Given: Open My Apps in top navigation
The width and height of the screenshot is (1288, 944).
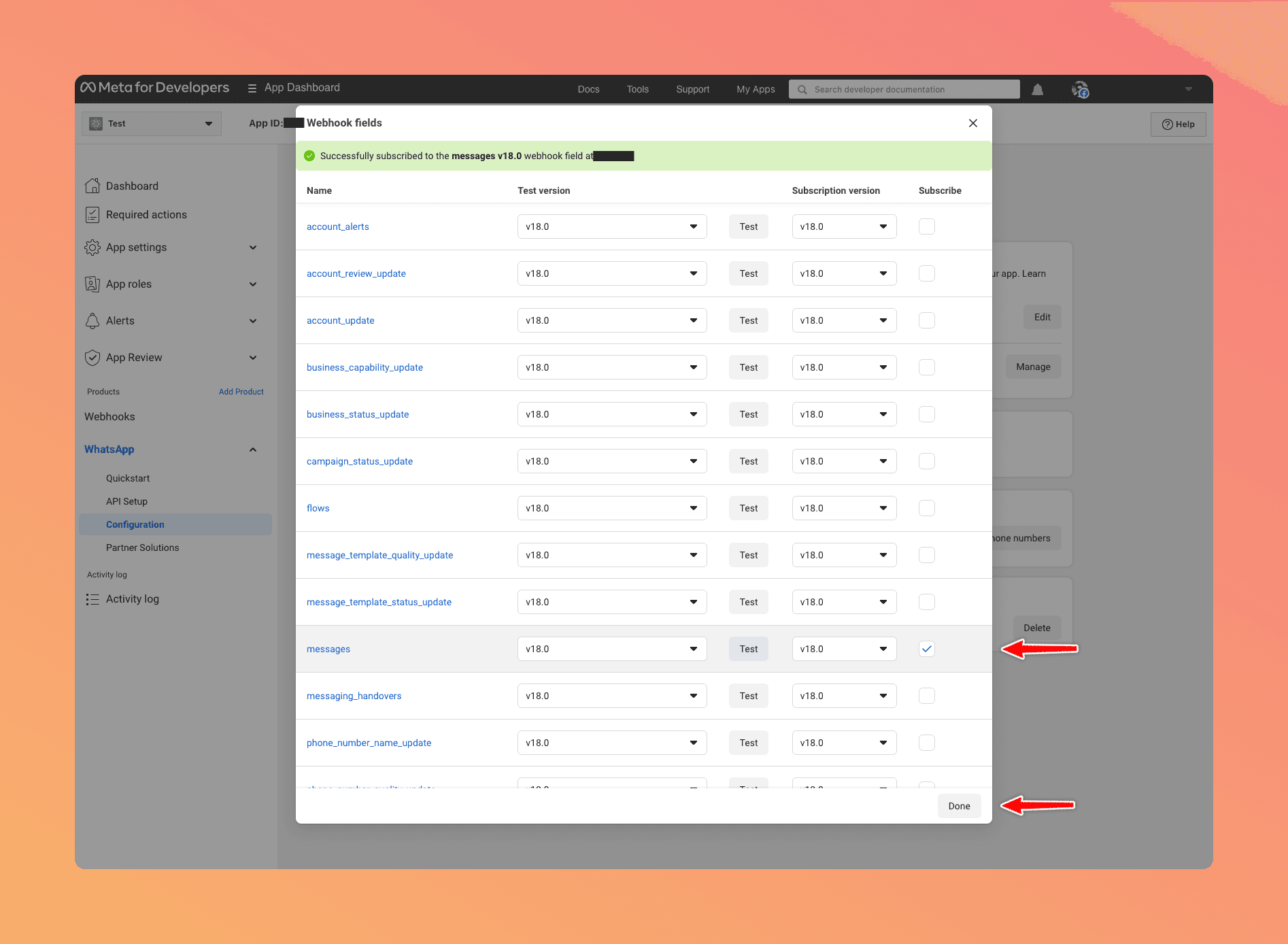Looking at the screenshot, I should click(x=756, y=89).
